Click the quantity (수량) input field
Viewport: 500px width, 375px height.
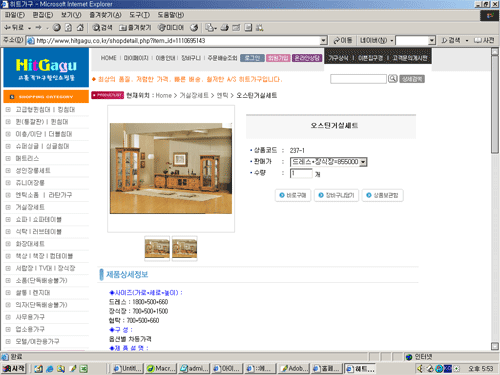pyautogui.click(x=301, y=173)
